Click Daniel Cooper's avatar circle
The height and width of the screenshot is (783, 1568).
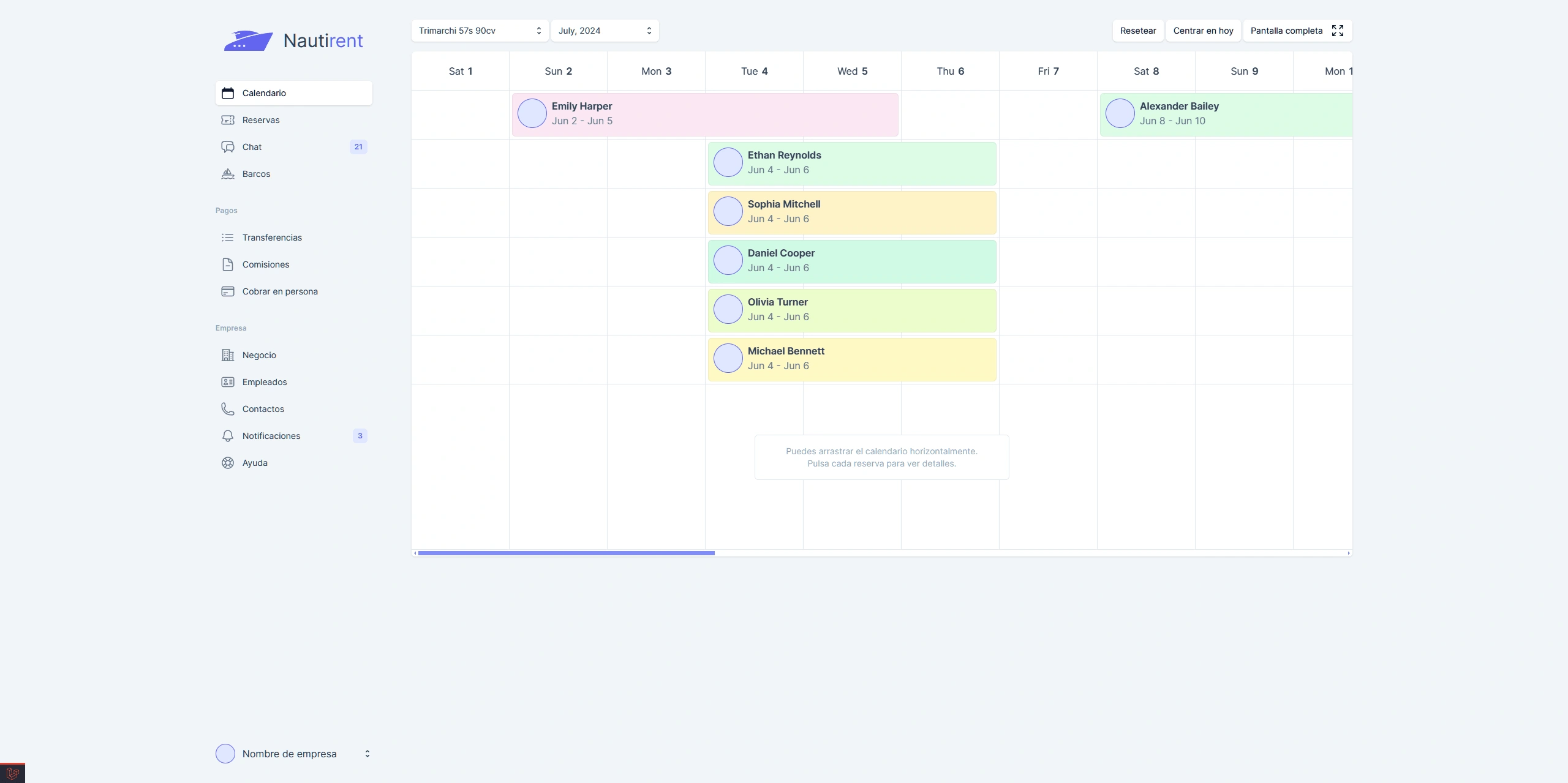728,260
